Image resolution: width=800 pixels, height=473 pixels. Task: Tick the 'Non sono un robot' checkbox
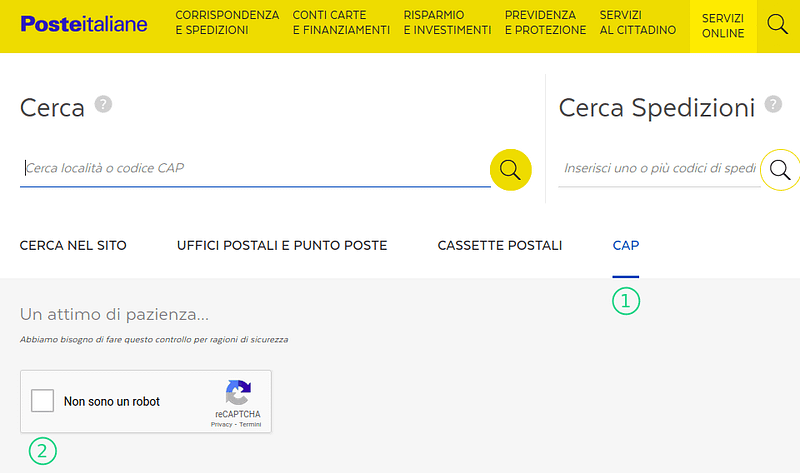(x=42, y=401)
